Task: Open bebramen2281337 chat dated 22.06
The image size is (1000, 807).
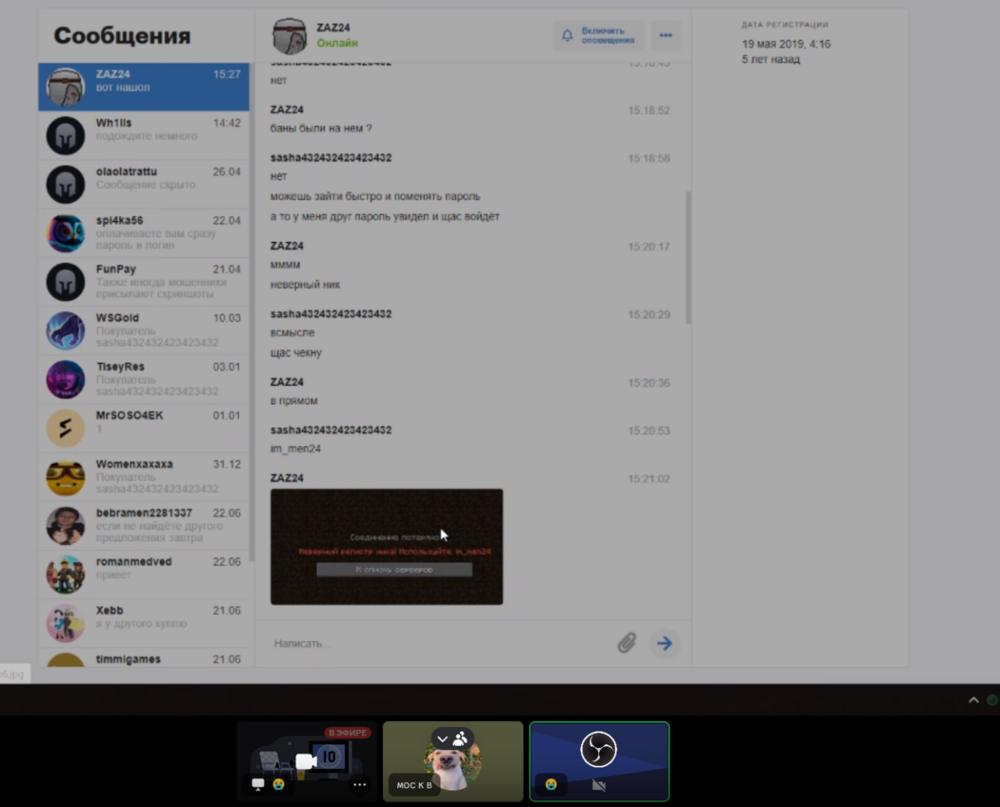Action: coord(143,525)
